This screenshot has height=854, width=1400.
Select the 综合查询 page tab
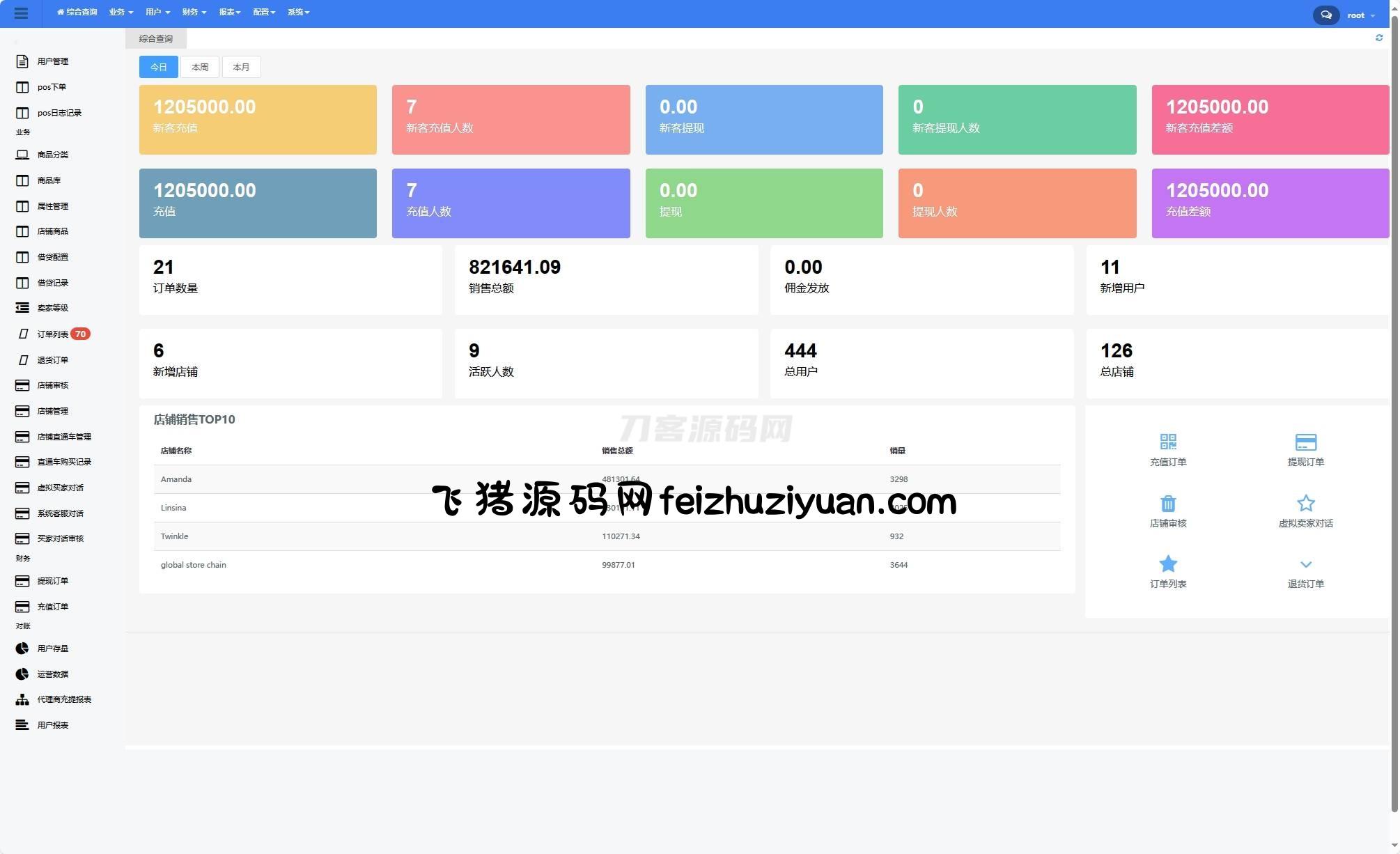[x=155, y=39]
